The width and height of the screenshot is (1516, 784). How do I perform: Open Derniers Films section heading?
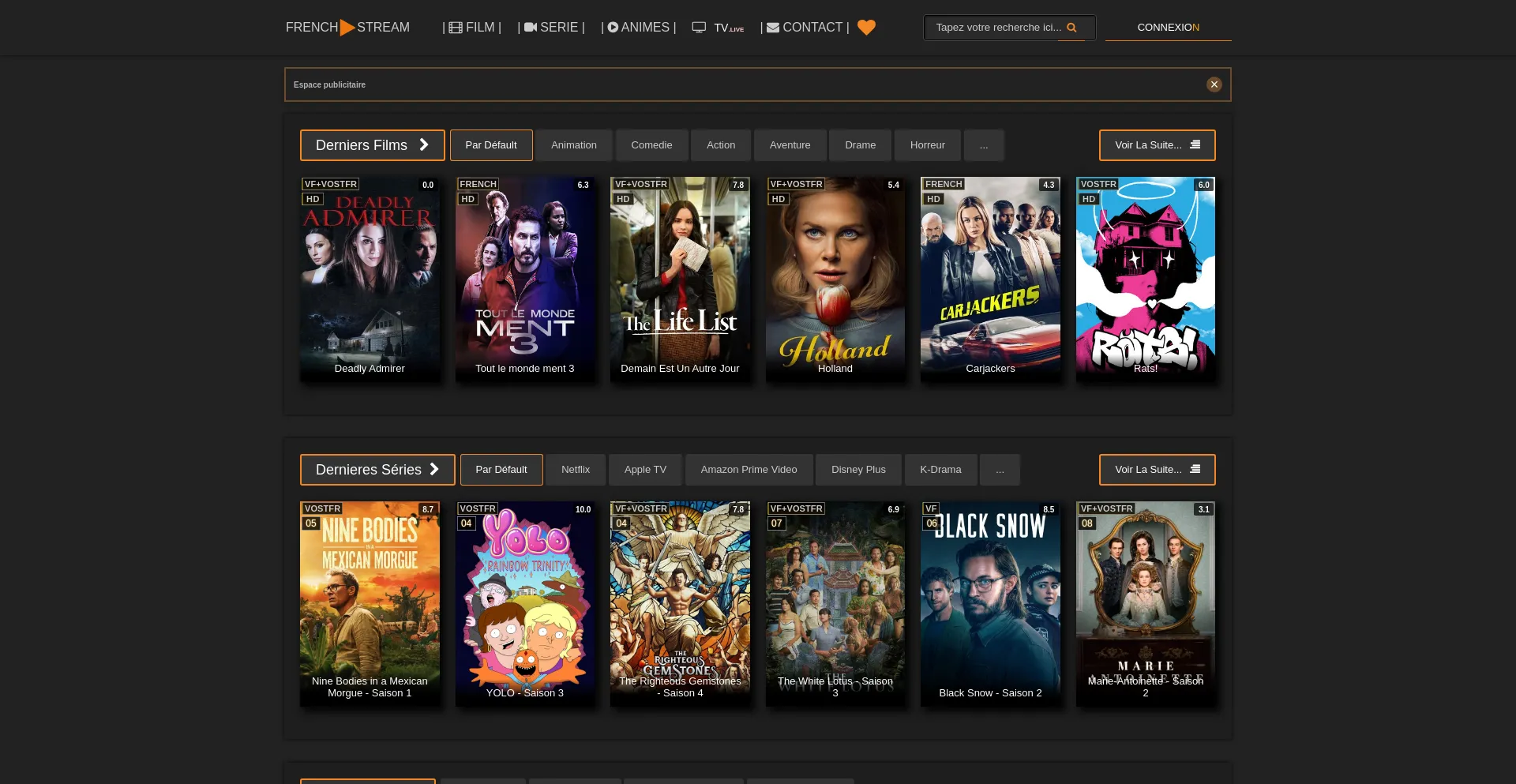click(x=372, y=145)
